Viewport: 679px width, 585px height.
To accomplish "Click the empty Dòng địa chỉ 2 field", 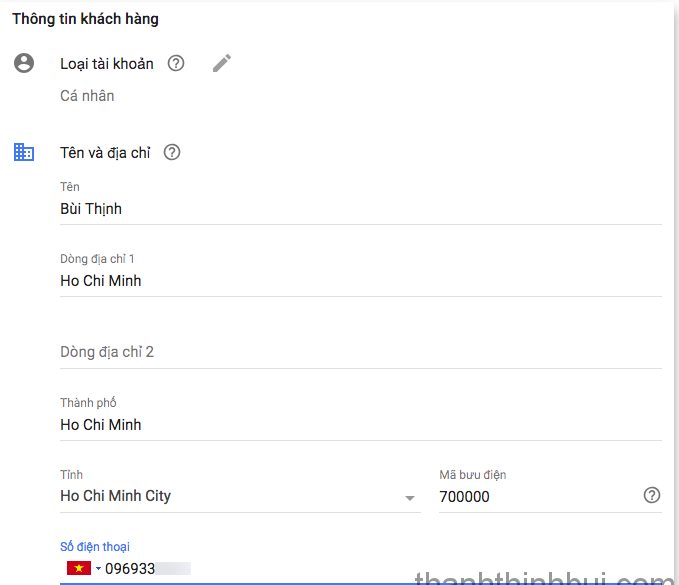I will (x=361, y=352).
